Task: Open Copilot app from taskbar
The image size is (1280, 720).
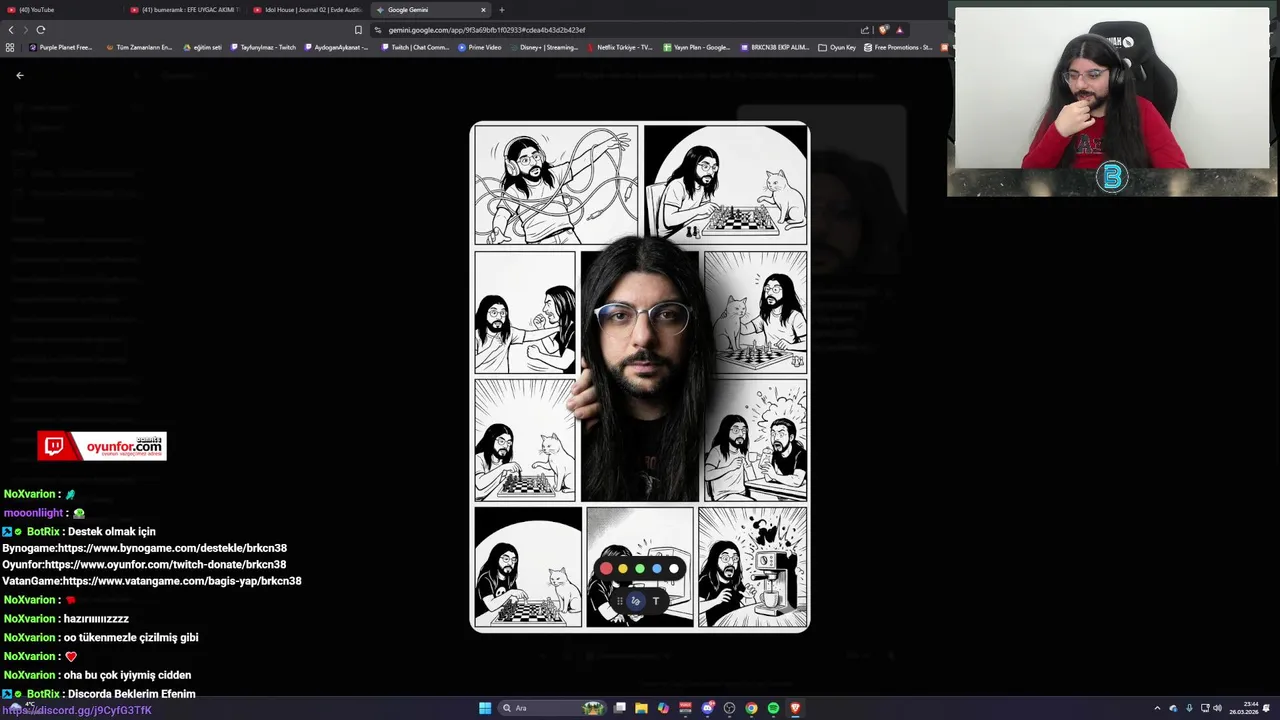Action: click(663, 708)
